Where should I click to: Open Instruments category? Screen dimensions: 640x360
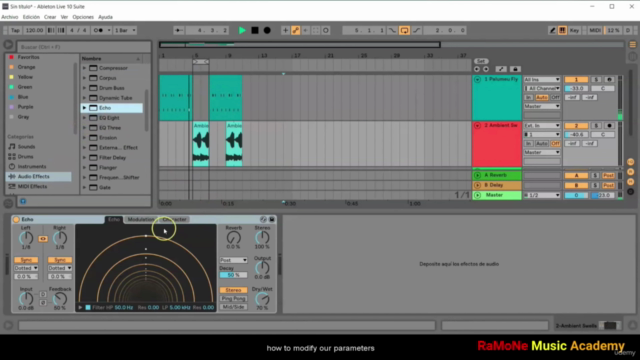pyautogui.click(x=32, y=167)
